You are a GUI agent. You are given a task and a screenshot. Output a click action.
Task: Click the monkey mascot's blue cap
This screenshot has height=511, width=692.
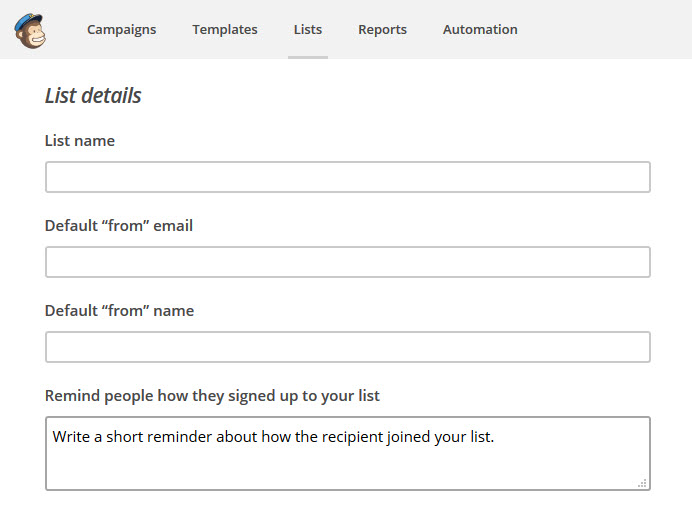(29, 22)
